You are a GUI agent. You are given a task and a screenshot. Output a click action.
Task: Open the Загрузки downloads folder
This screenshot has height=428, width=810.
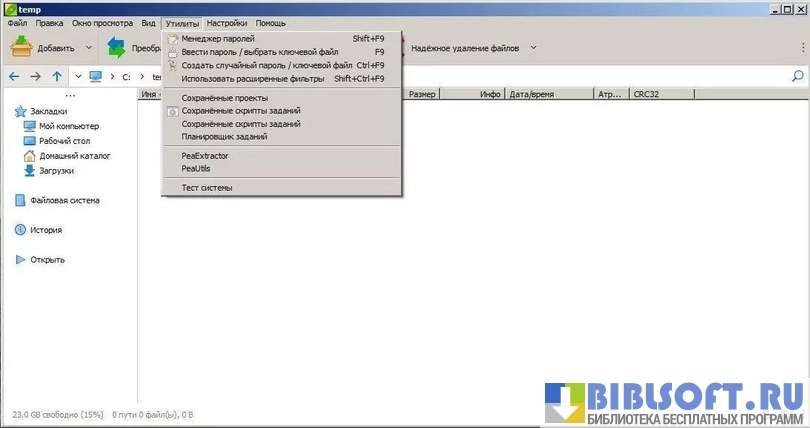point(57,170)
